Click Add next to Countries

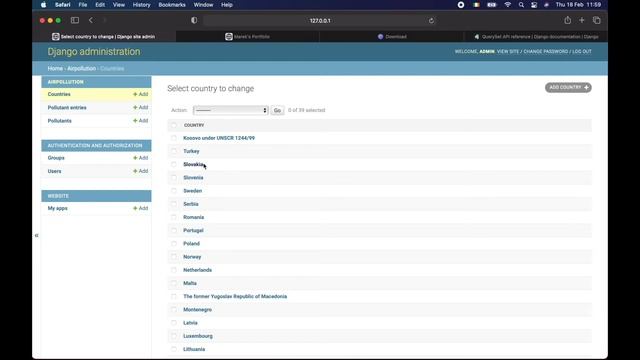pos(141,94)
